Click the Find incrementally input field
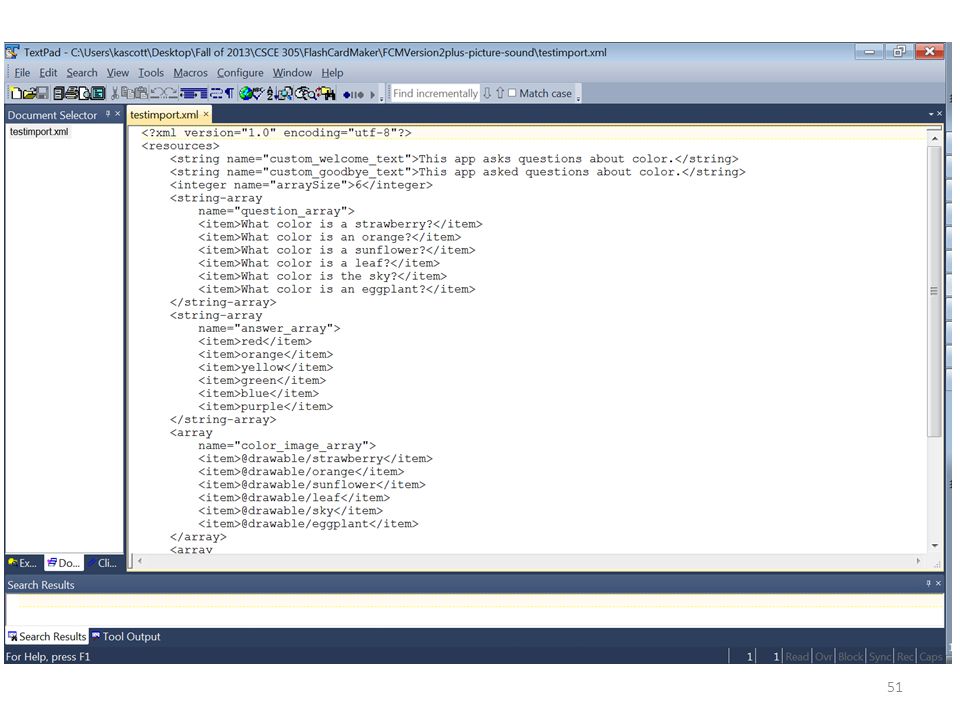The height and width of the screenshot is (720, 960). pos(435,93)
